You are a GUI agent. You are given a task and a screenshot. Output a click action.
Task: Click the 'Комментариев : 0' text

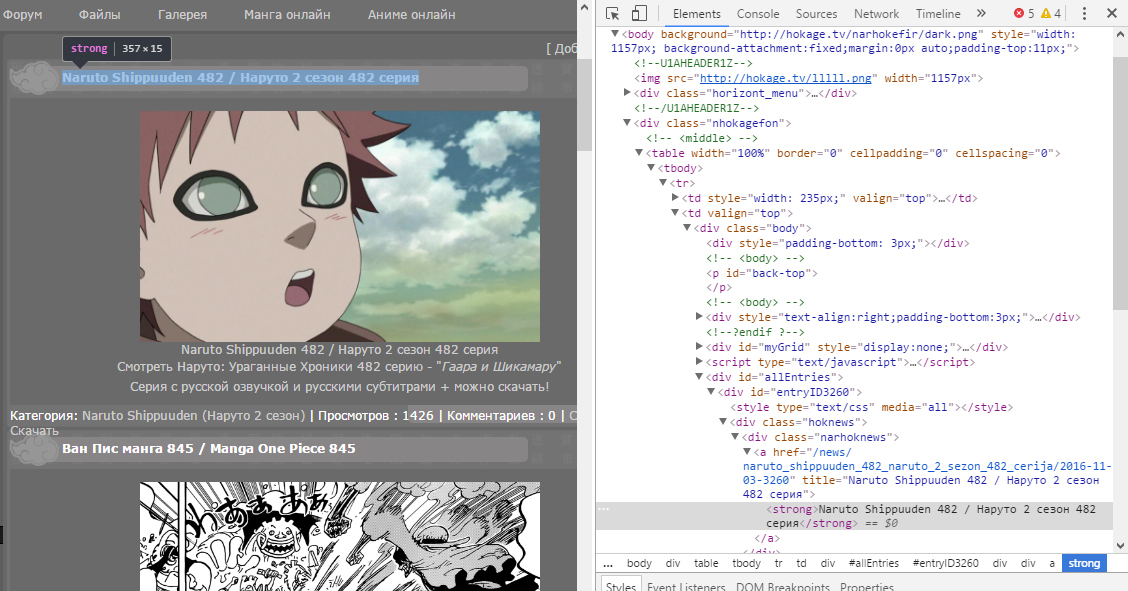click(501, 416)
